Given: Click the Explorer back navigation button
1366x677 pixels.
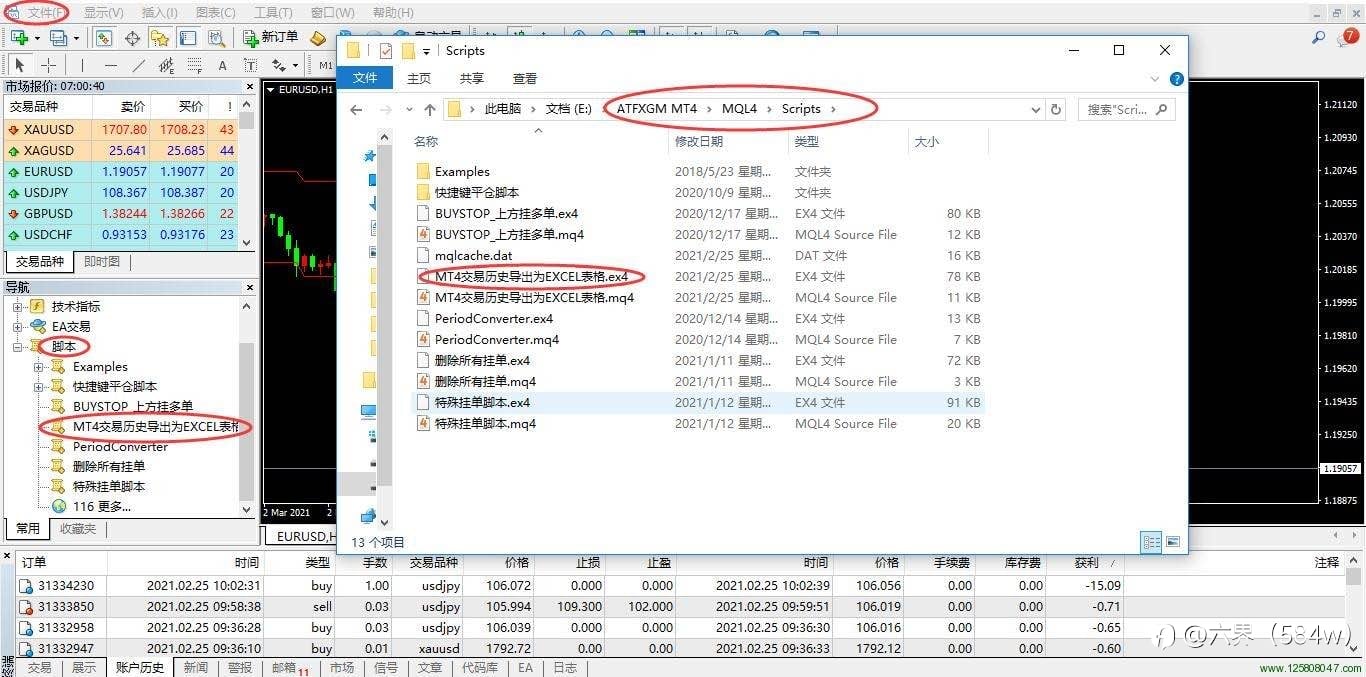Looking at the screenshot, I should point(357,110).
